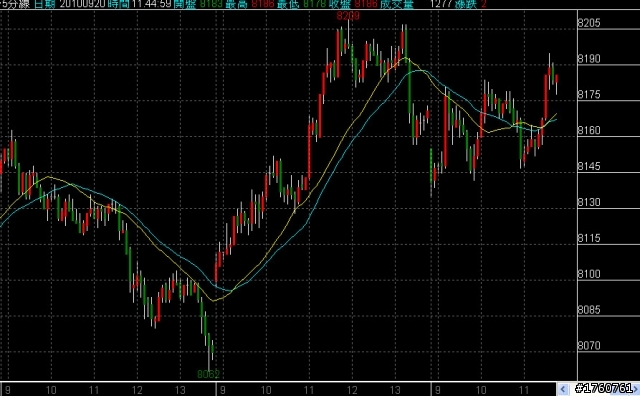Click the 8115 price axis label
The height and width of the screenshot is (396, 640).
(x=589, y=238)
